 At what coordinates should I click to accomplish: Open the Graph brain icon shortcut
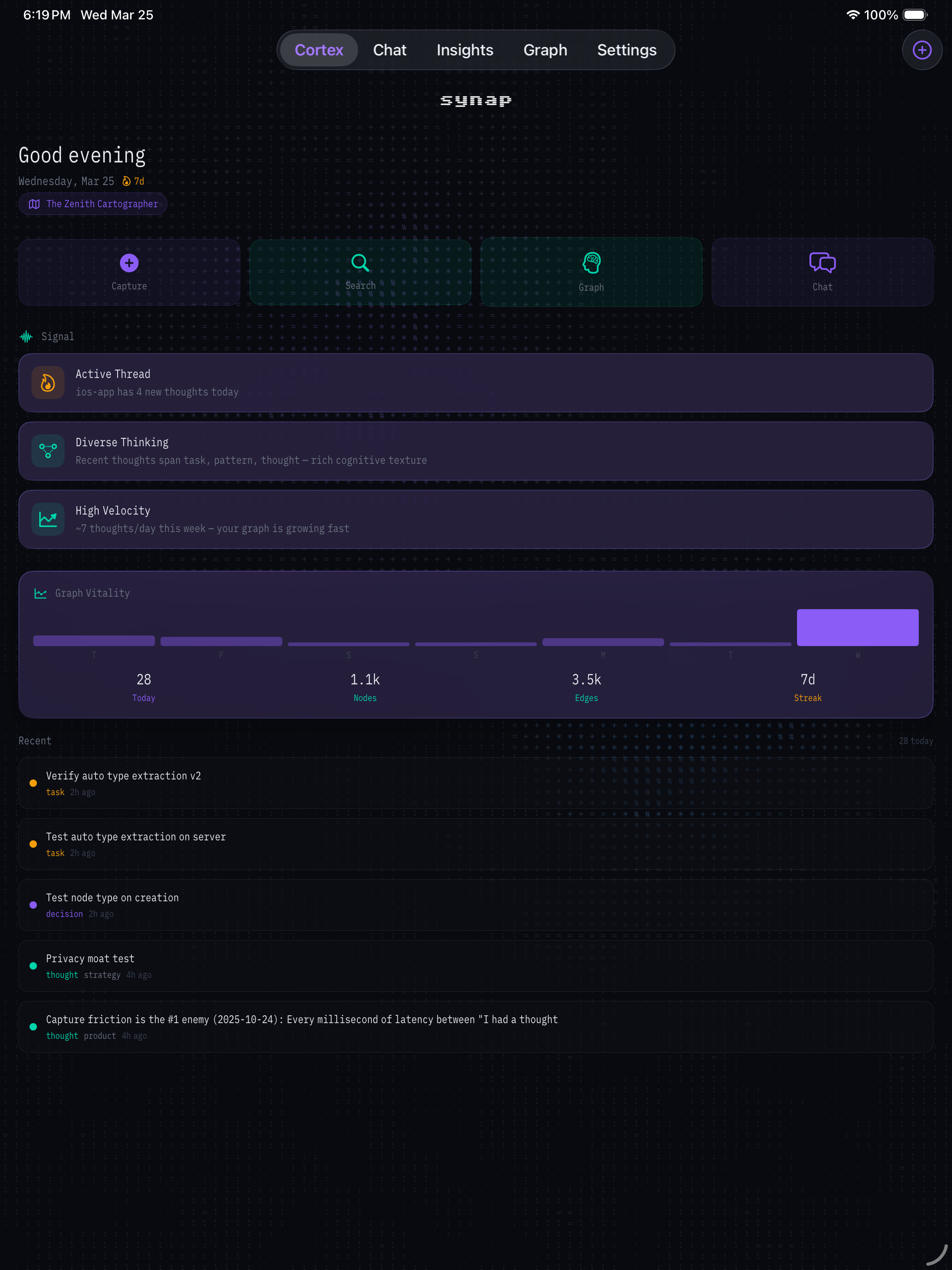(x=591, y=264)
